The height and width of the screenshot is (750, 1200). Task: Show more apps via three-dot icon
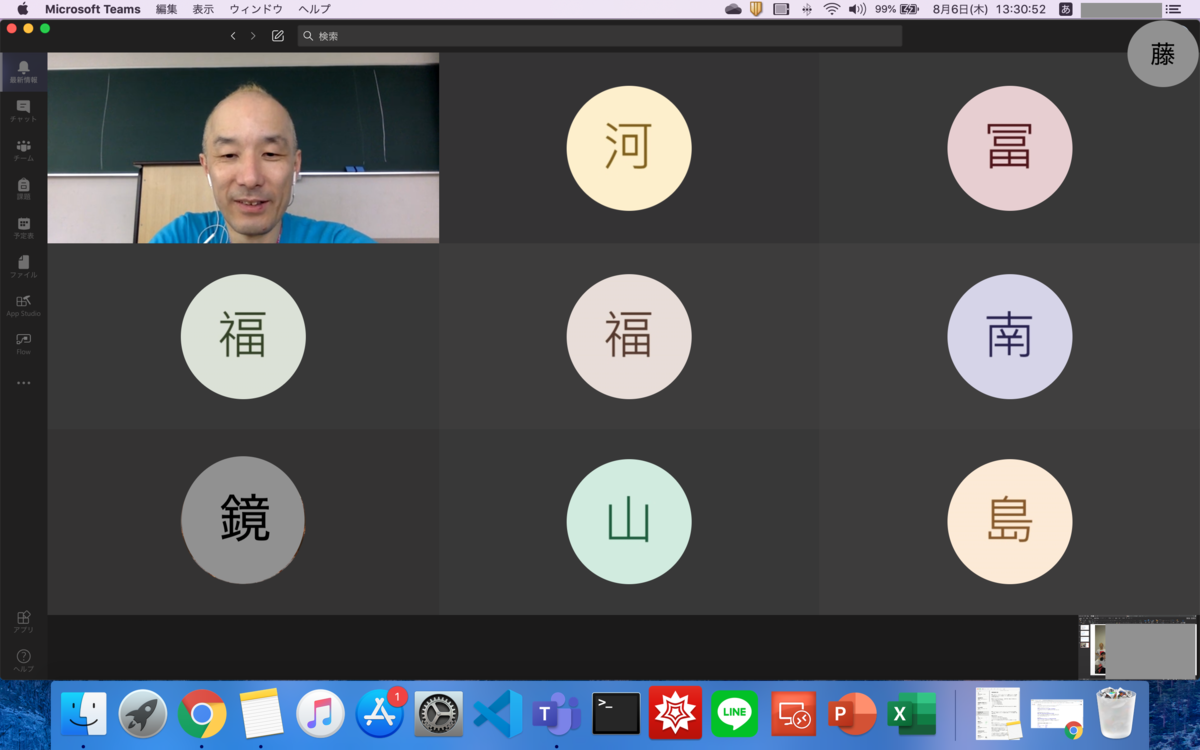[23, 383]
